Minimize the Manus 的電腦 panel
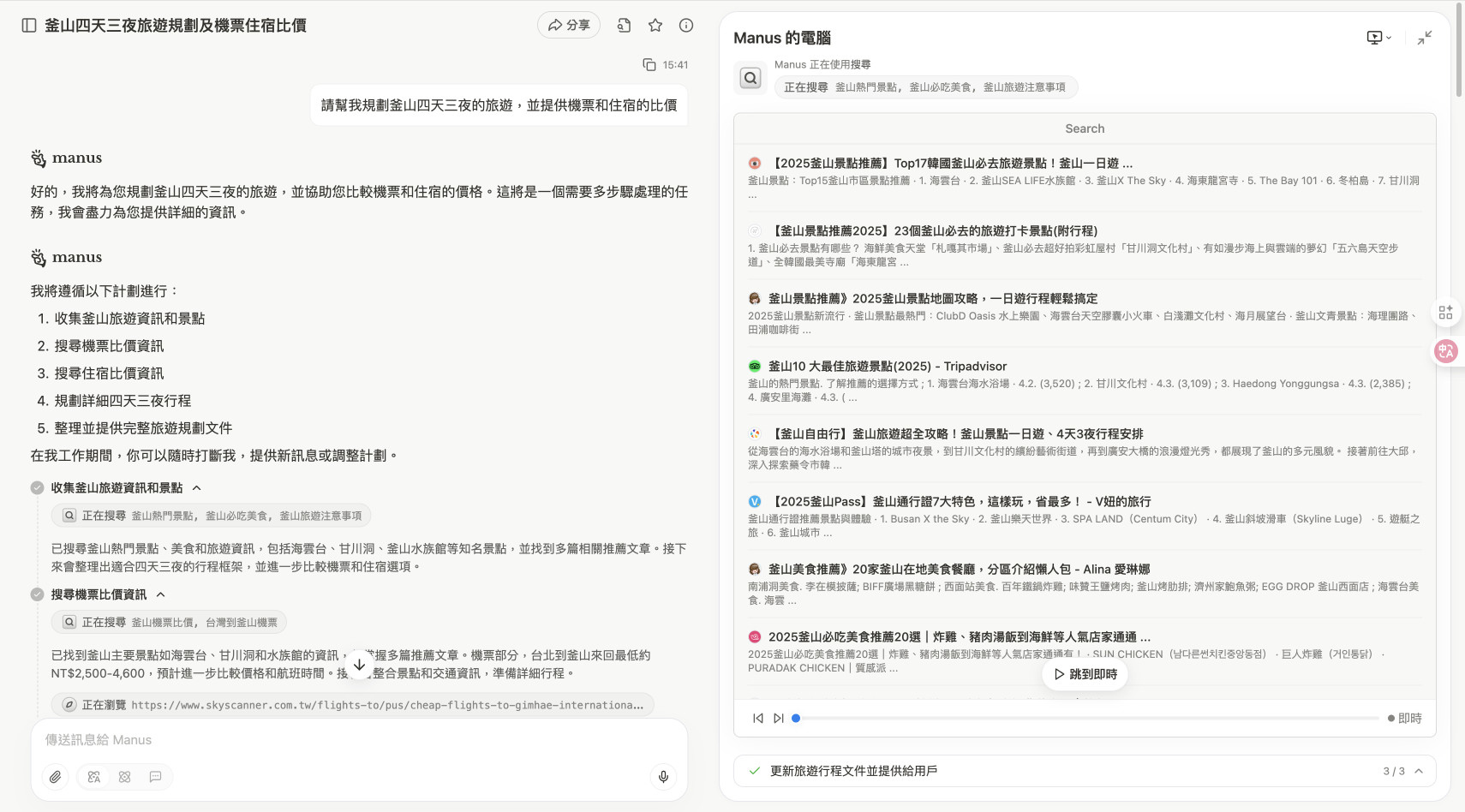1465x812 pixels. coord(1425,38)
